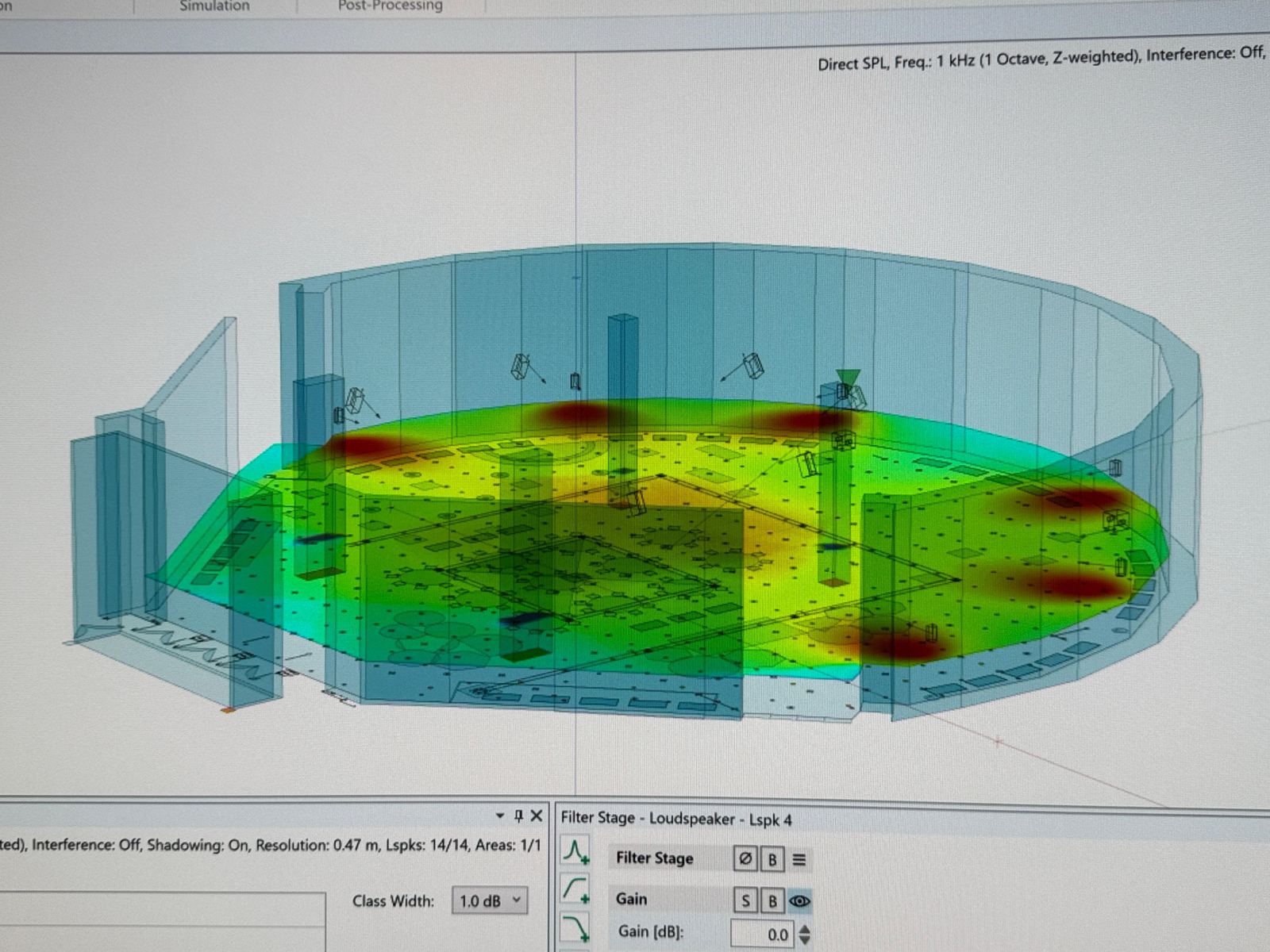
Task: Add a low-pass filter to the stage
Action: pyautogui.click(x=575, y=927)
